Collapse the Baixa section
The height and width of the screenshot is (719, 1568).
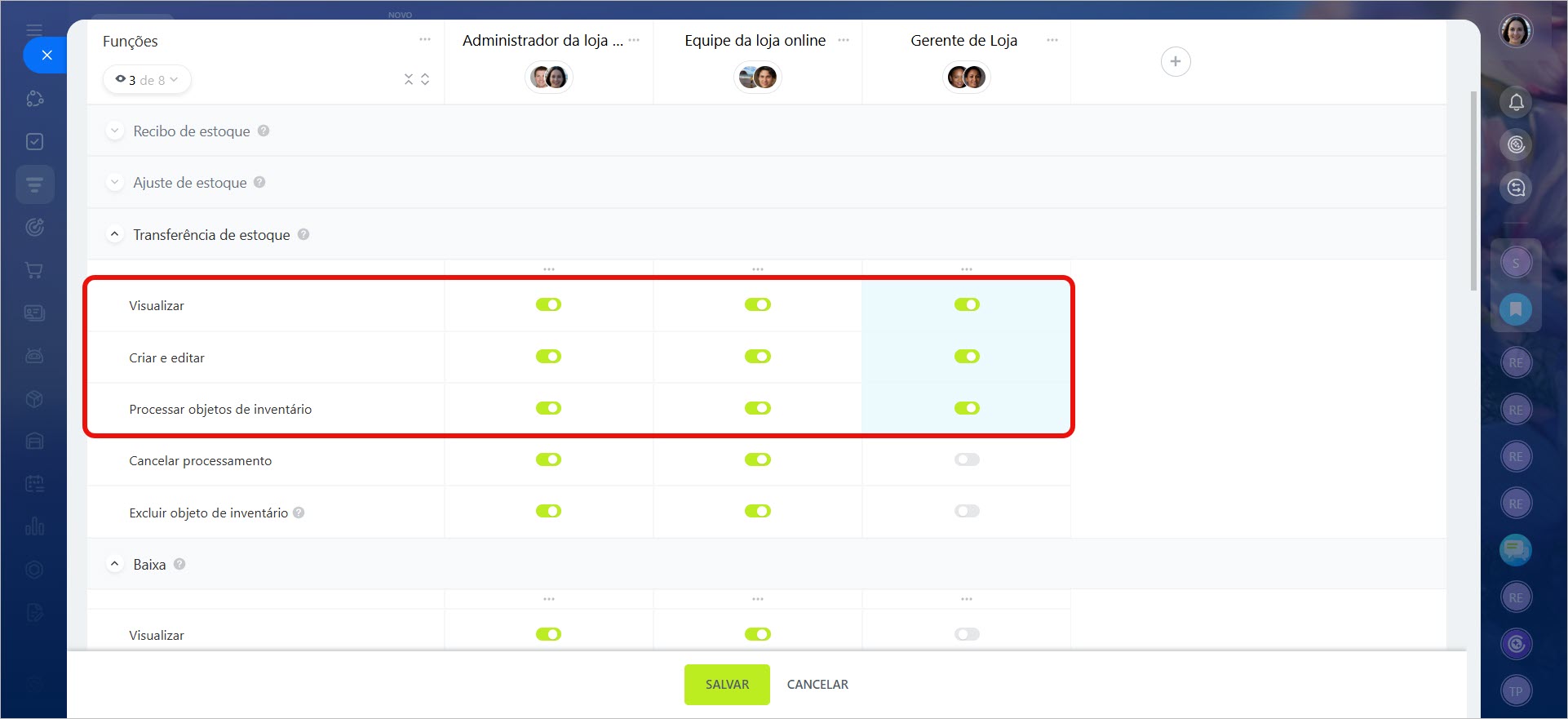115,564
